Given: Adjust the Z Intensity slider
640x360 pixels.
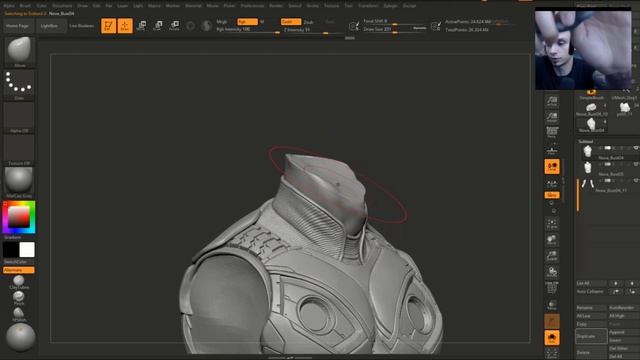Looking at the screenshot, I should pos(312,30).
